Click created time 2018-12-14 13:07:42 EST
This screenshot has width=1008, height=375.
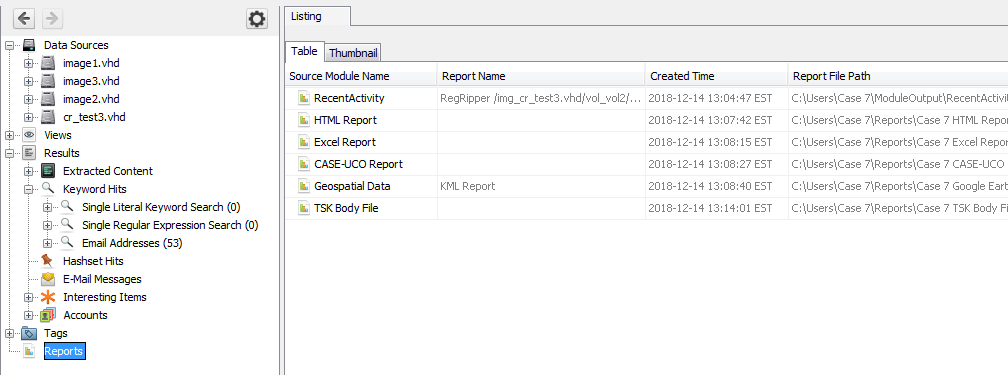click(717, 120)
